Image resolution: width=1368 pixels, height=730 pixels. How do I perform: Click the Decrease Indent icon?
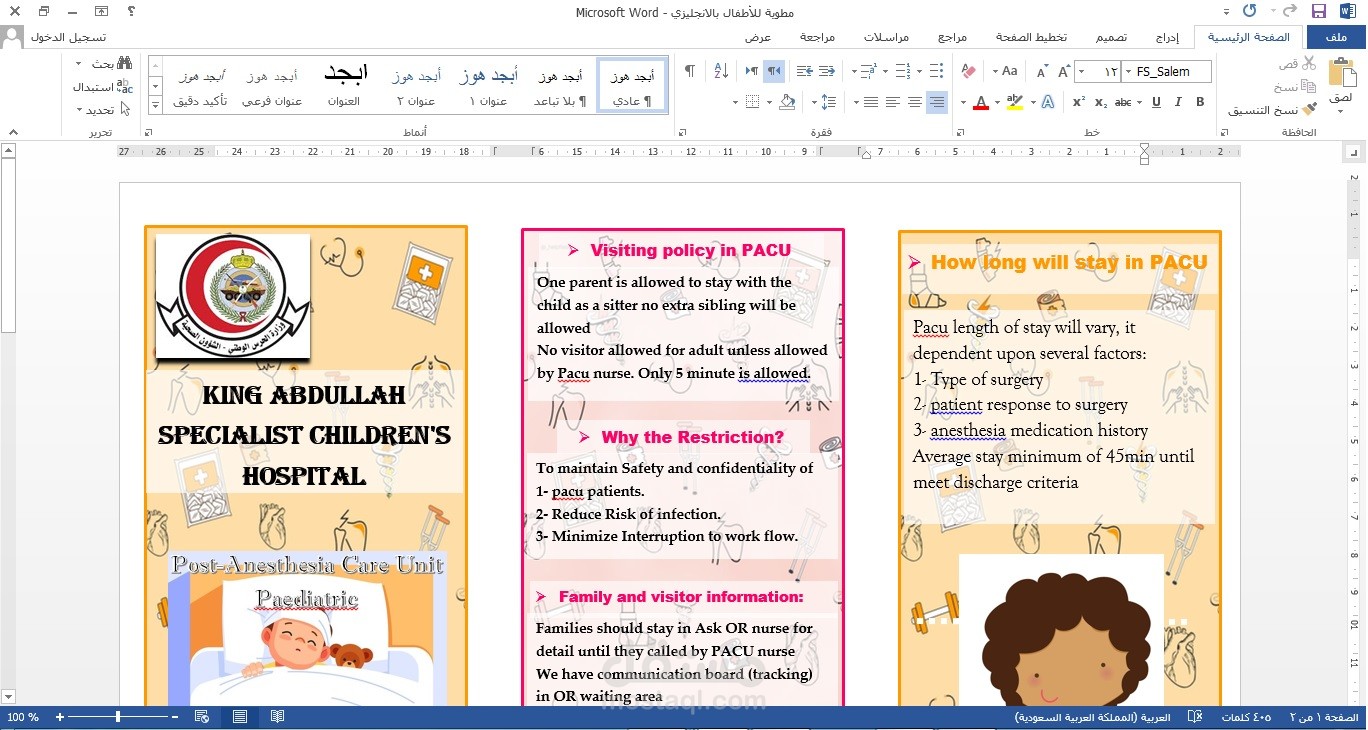[x=827, y=71]
